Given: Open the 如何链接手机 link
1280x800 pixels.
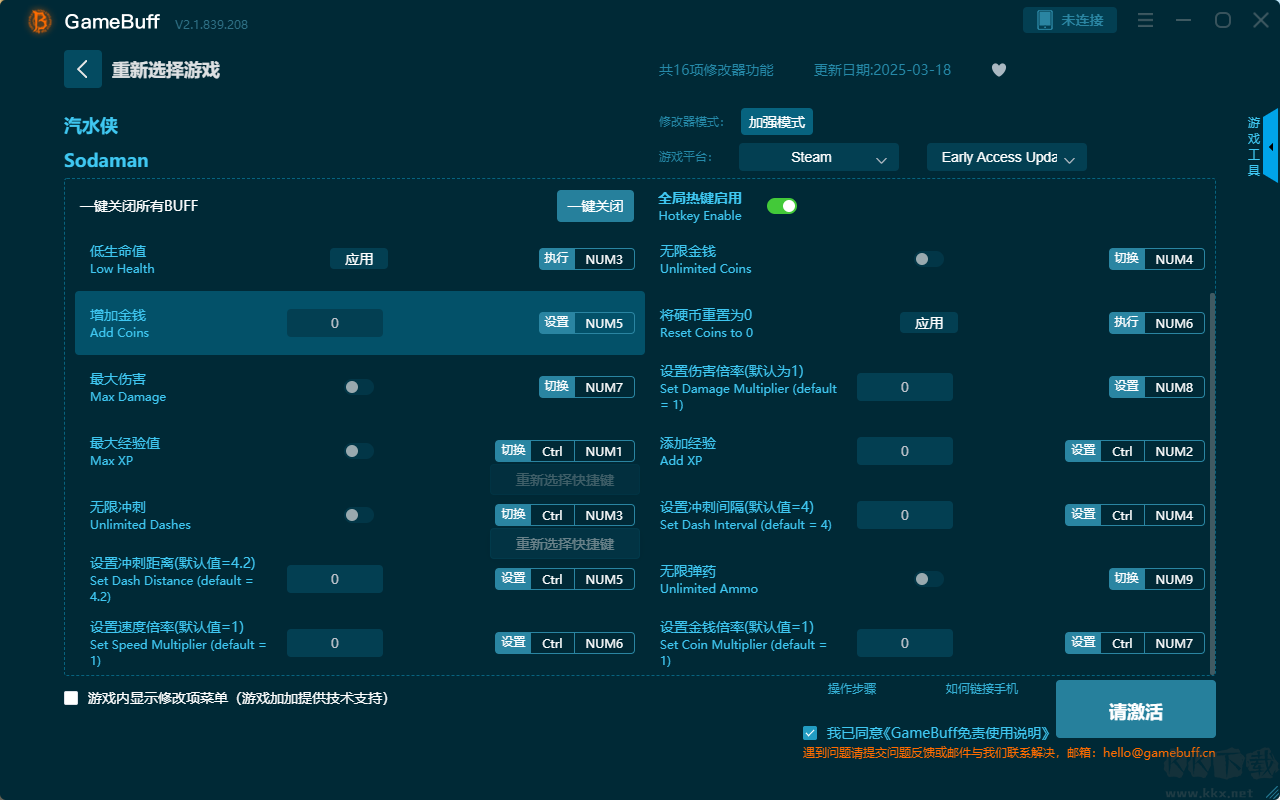Looking at the screenshot, I should pos(982,689).
